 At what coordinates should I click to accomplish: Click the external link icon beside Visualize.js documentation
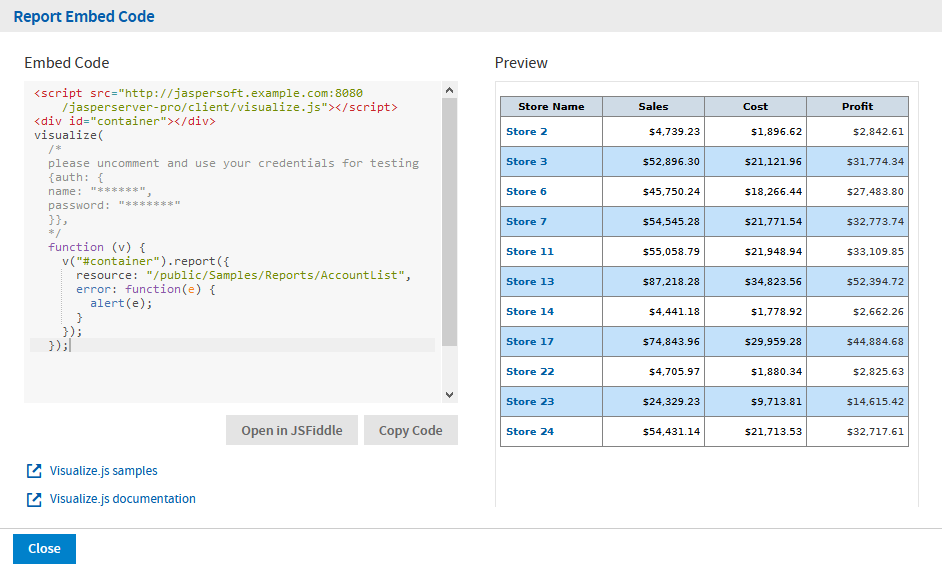coord(34,499)
